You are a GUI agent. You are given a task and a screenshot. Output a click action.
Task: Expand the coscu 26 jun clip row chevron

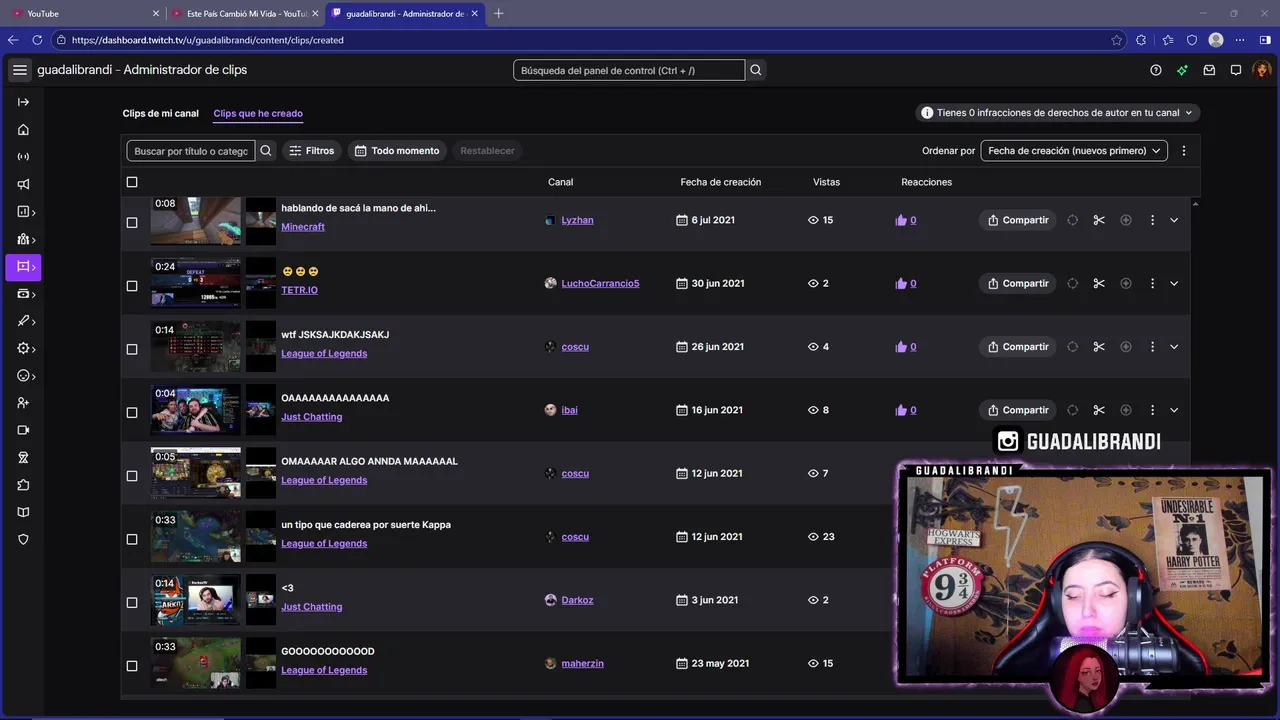pos(1174,347)
